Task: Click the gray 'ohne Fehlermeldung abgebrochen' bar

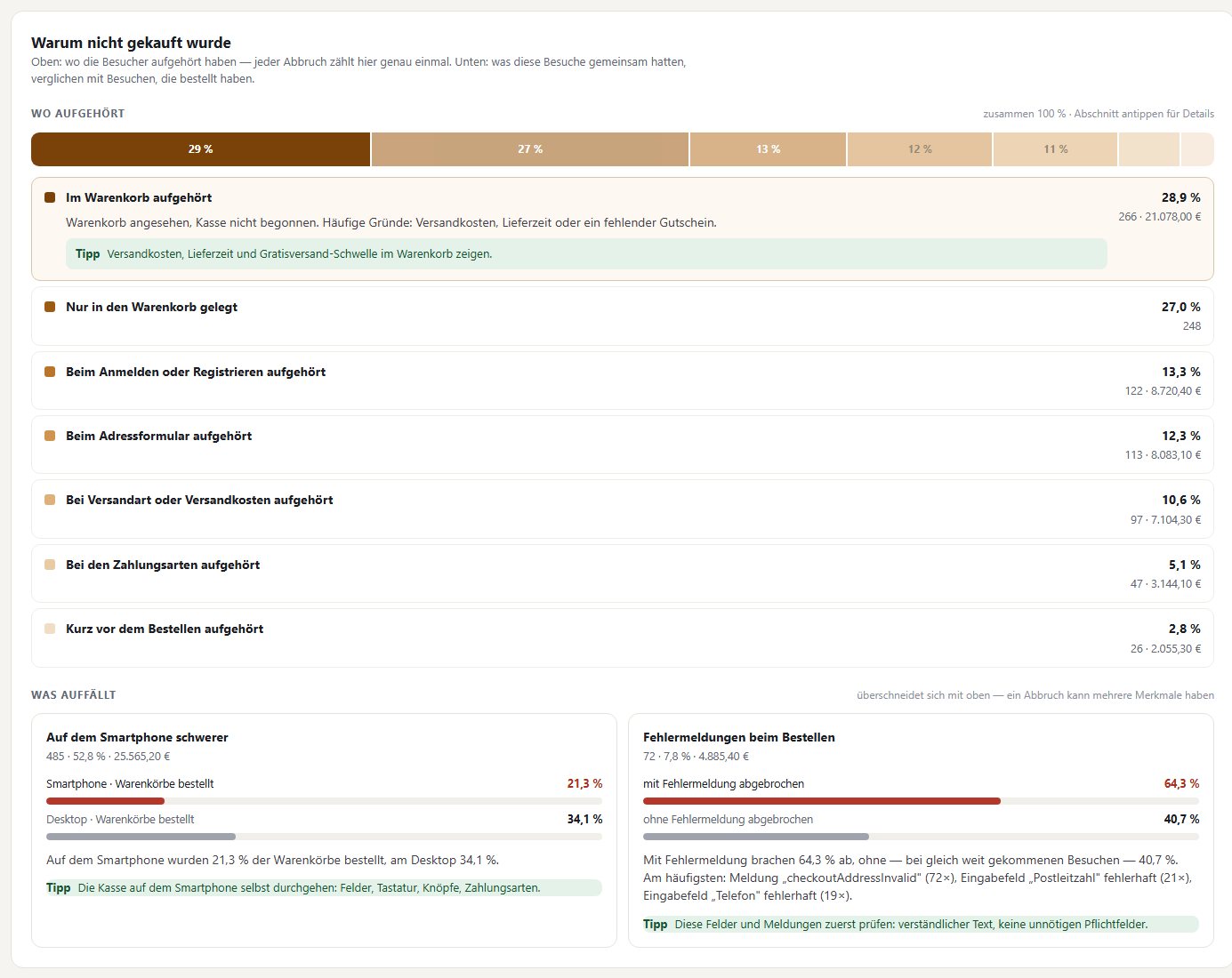Action: 756,837
